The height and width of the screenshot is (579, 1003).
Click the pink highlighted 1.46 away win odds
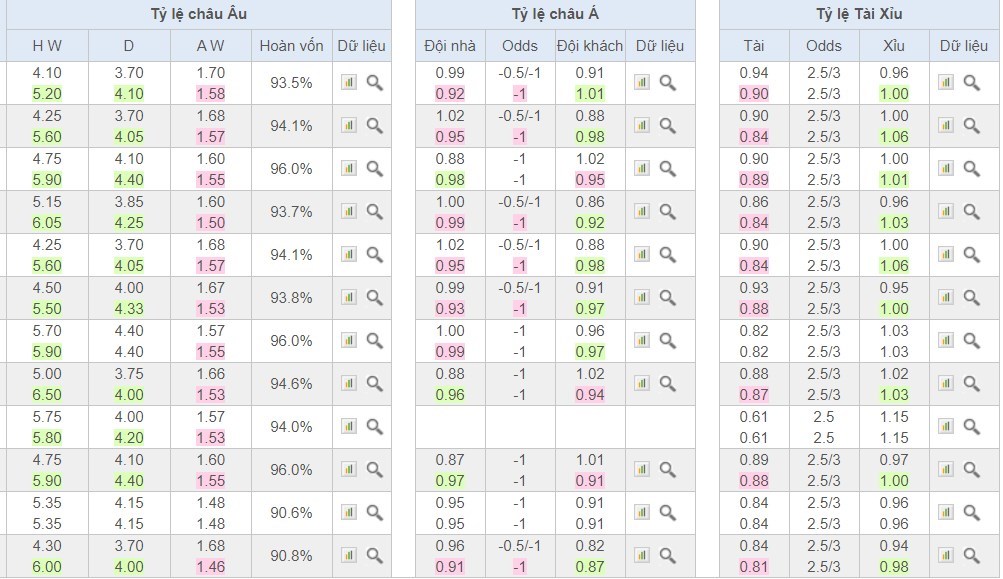click(211, 567)
